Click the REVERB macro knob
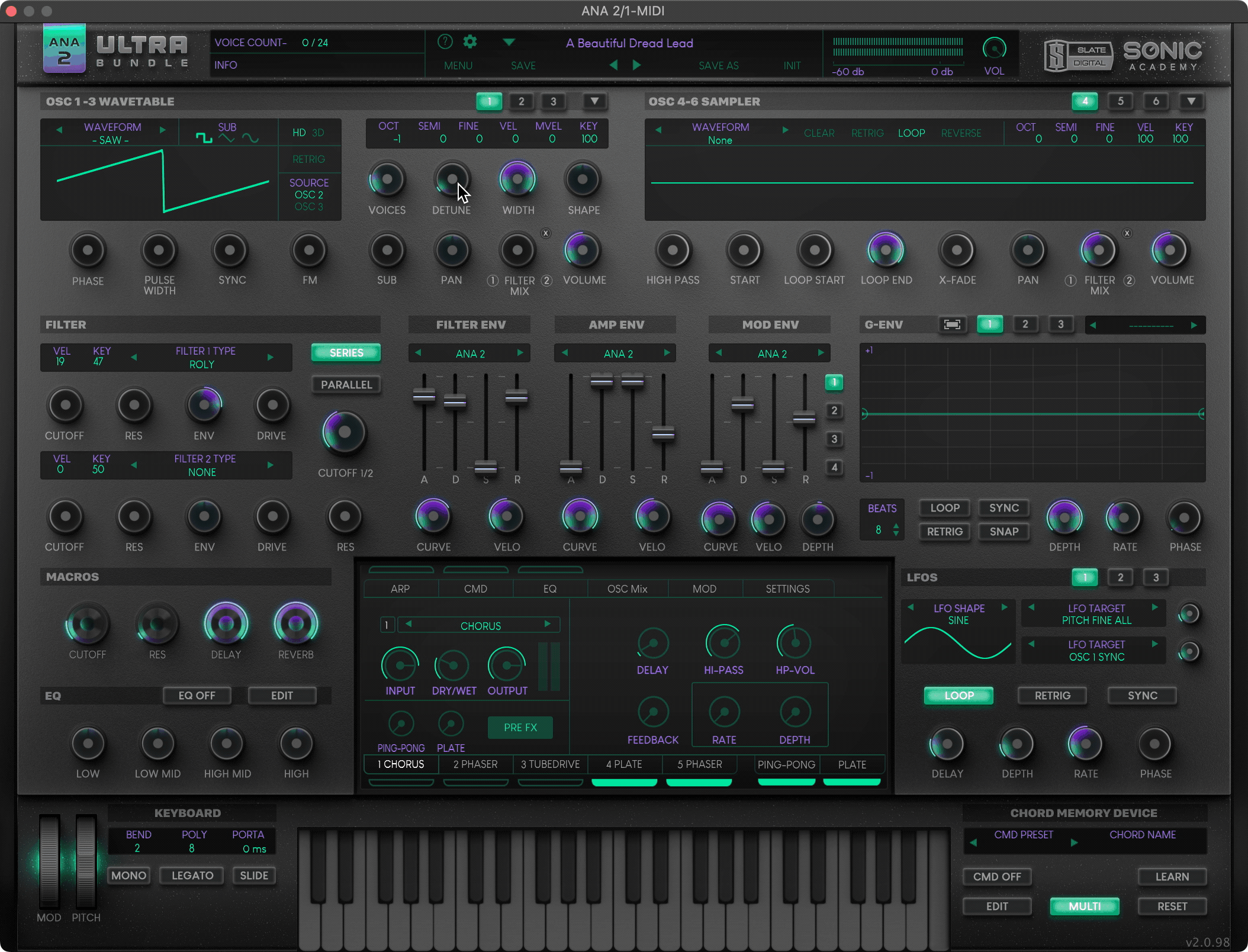 [295, 623]
